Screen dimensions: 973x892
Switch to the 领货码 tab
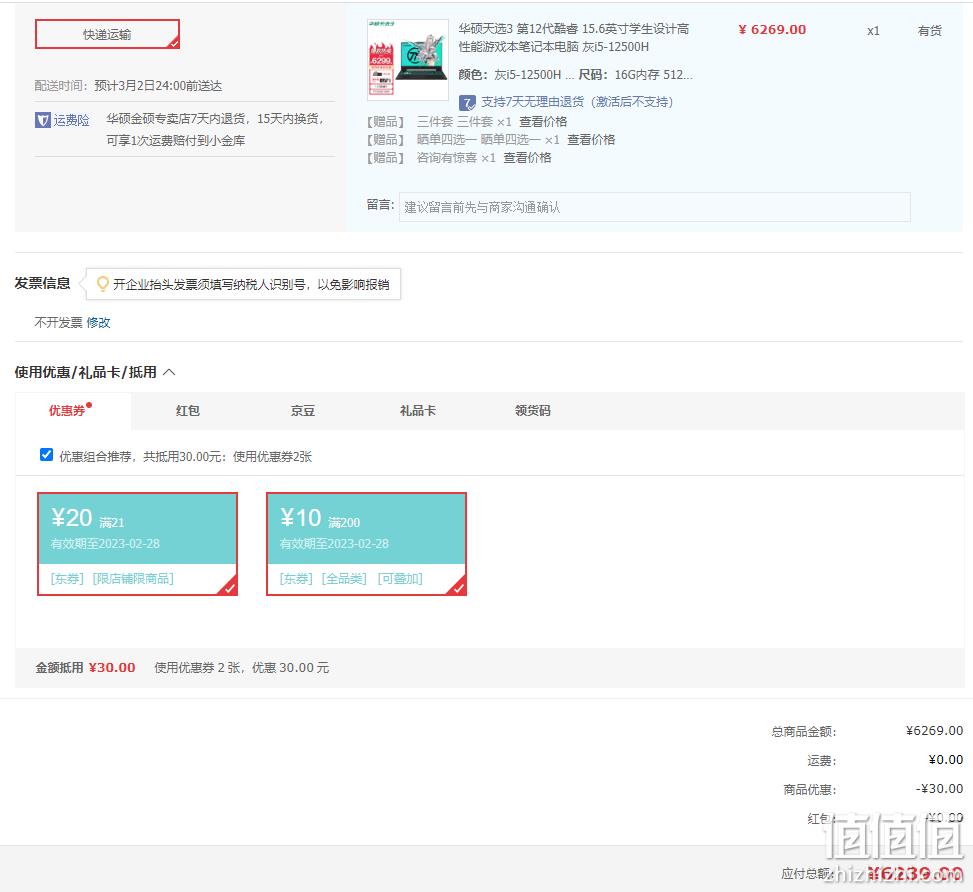[532, 410]
